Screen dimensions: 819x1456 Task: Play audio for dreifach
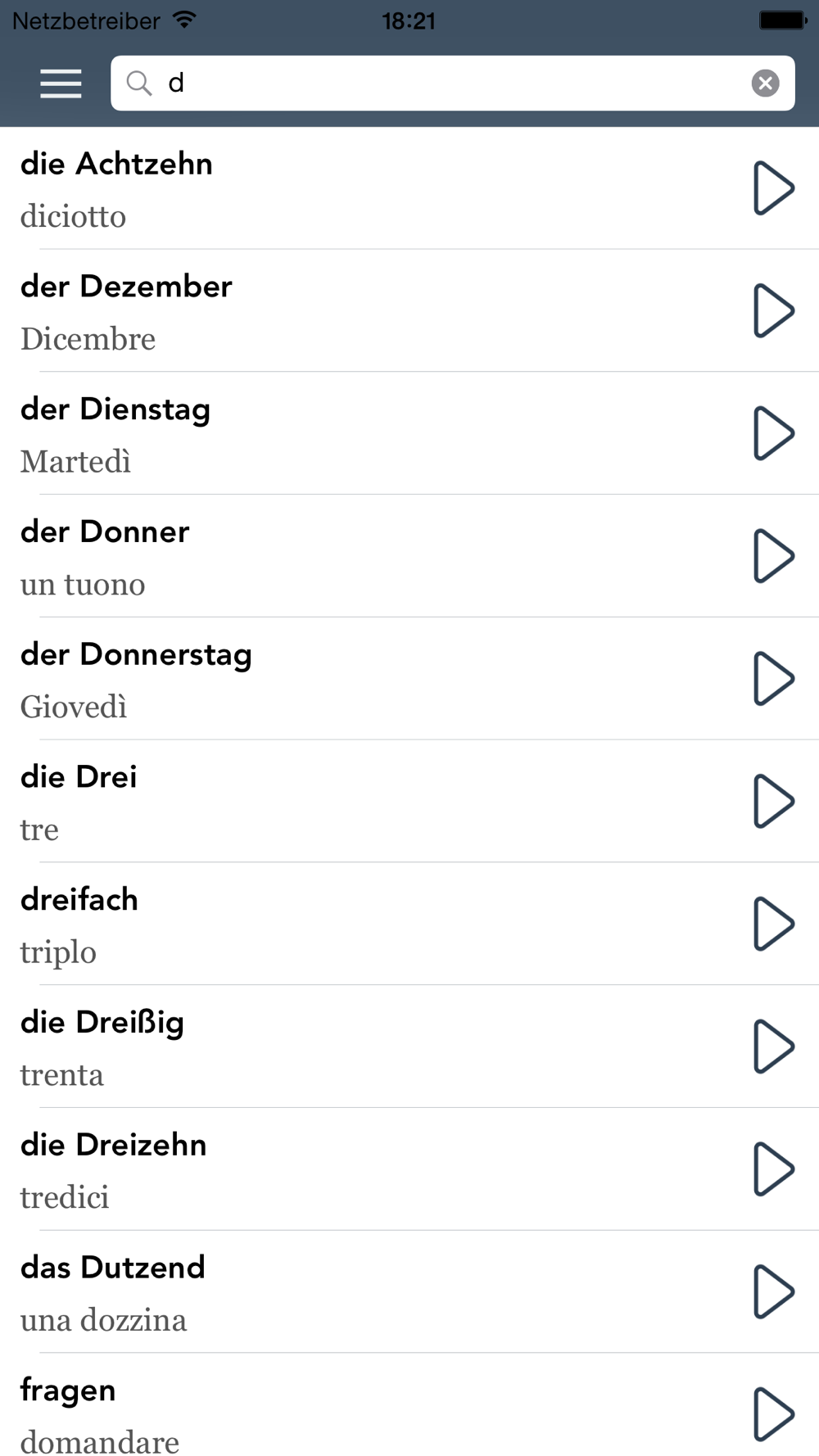[772, 924]
